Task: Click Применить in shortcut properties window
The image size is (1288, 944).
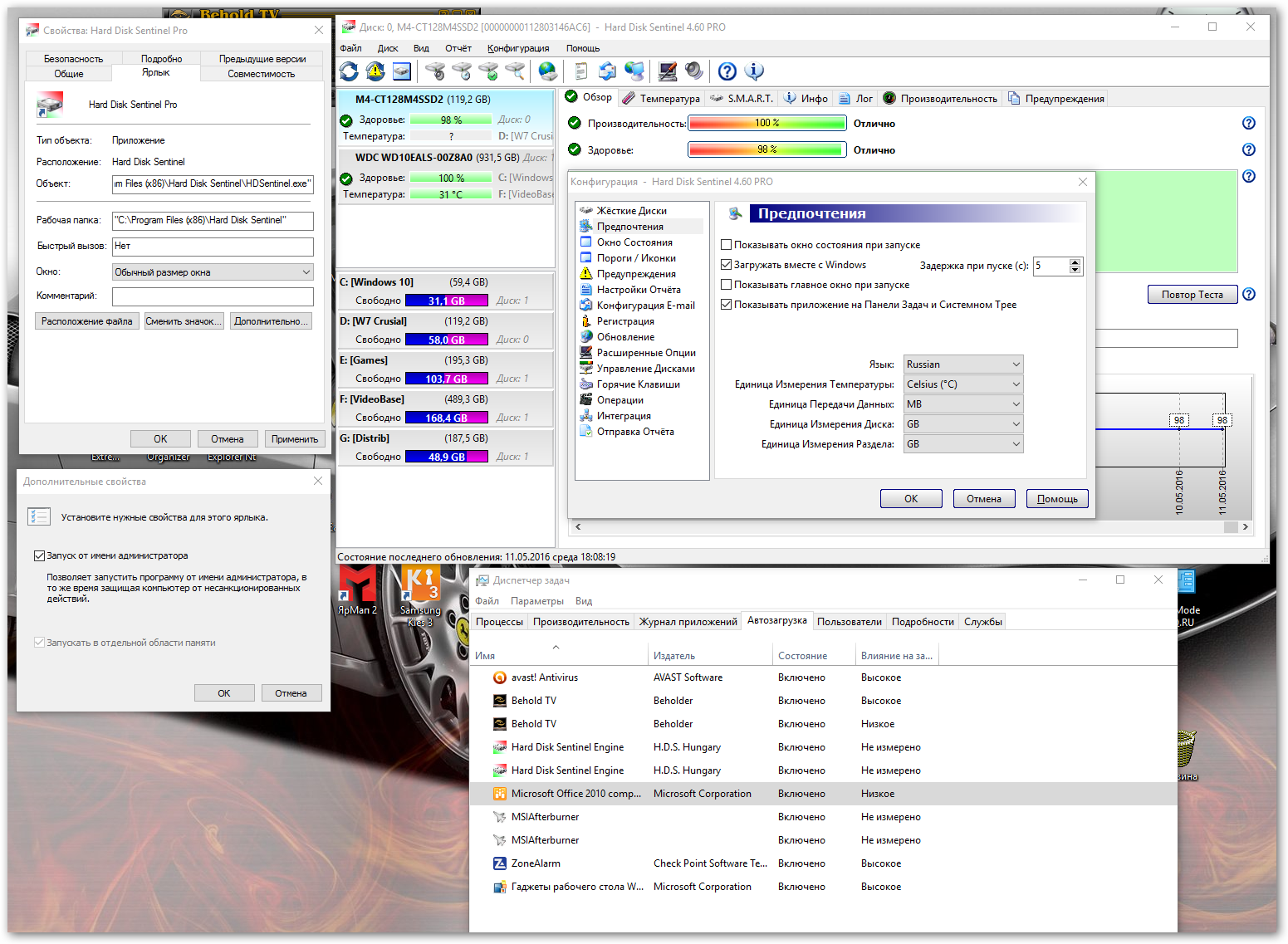Action: [x=295, y=439]
